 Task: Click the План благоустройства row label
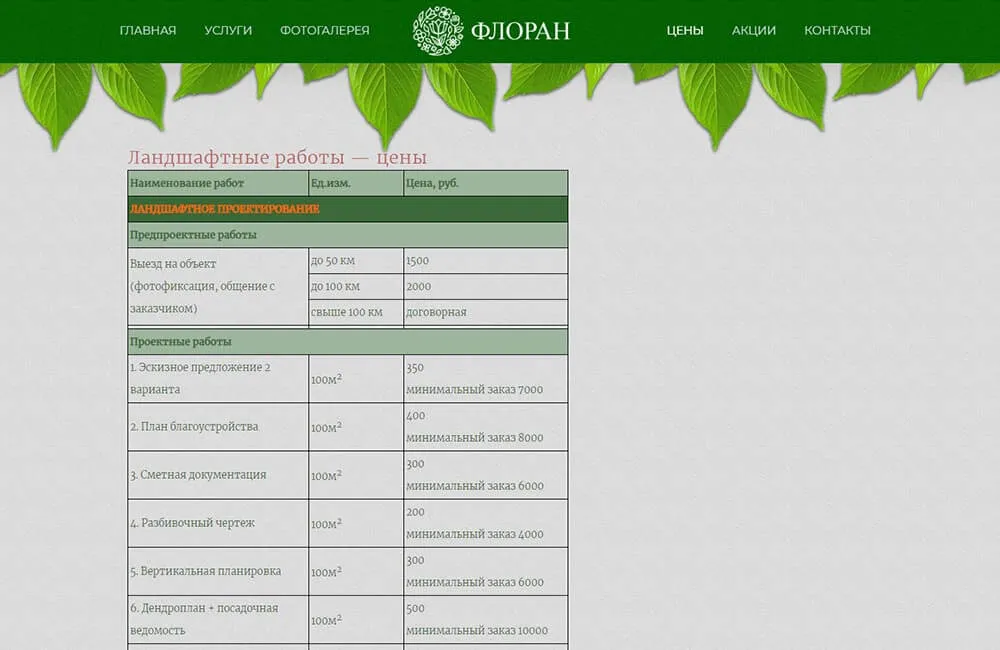(x=194, y=427)
